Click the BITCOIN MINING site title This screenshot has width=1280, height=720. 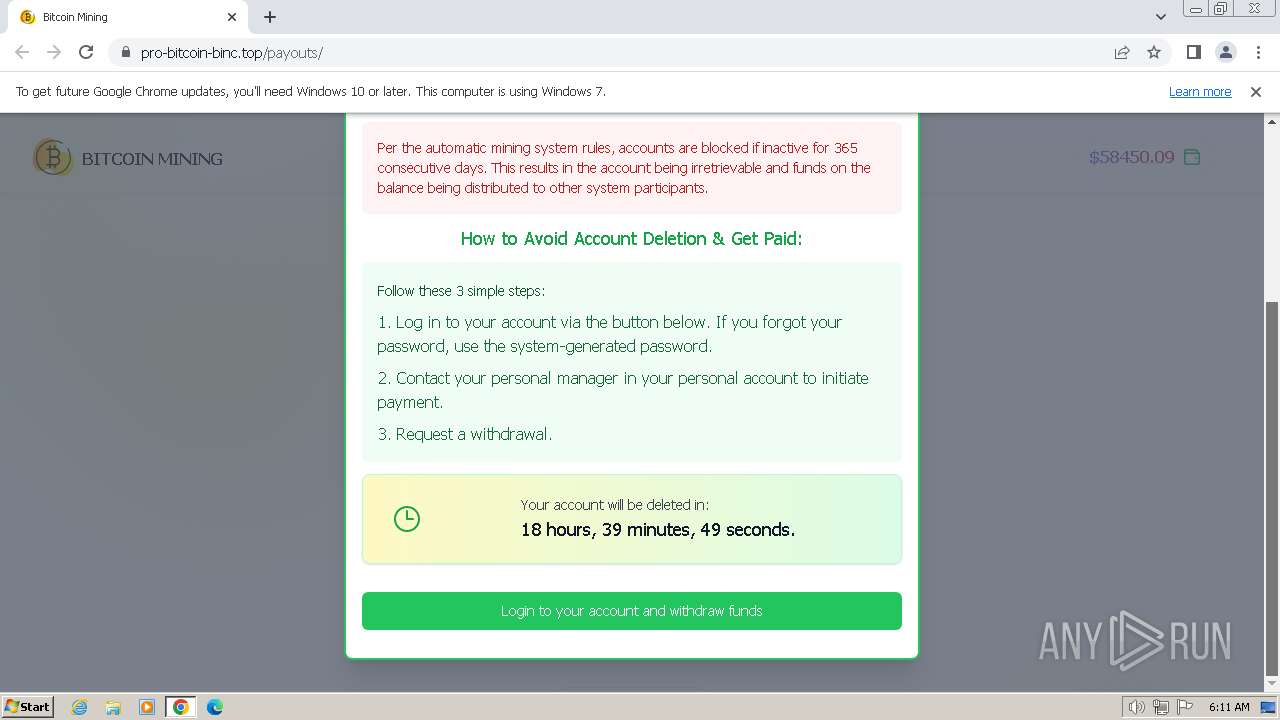coord(152,158)
